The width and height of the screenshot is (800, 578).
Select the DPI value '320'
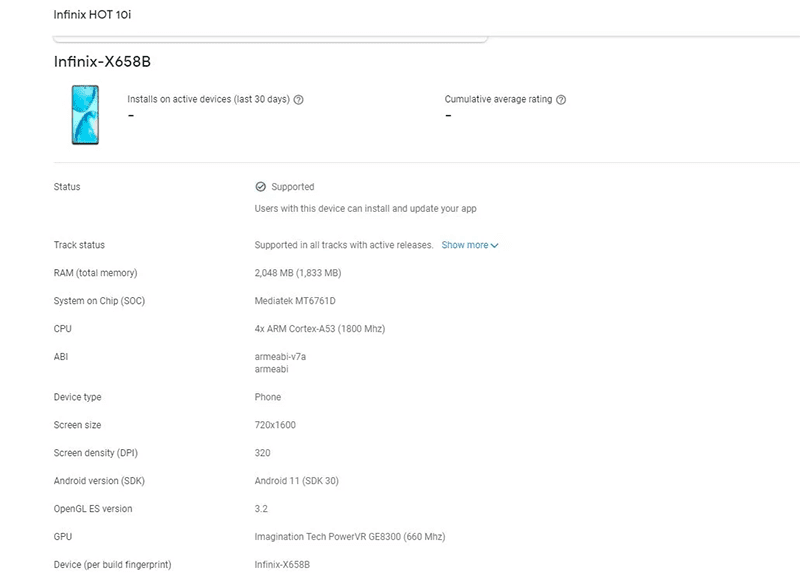[262, 453]
